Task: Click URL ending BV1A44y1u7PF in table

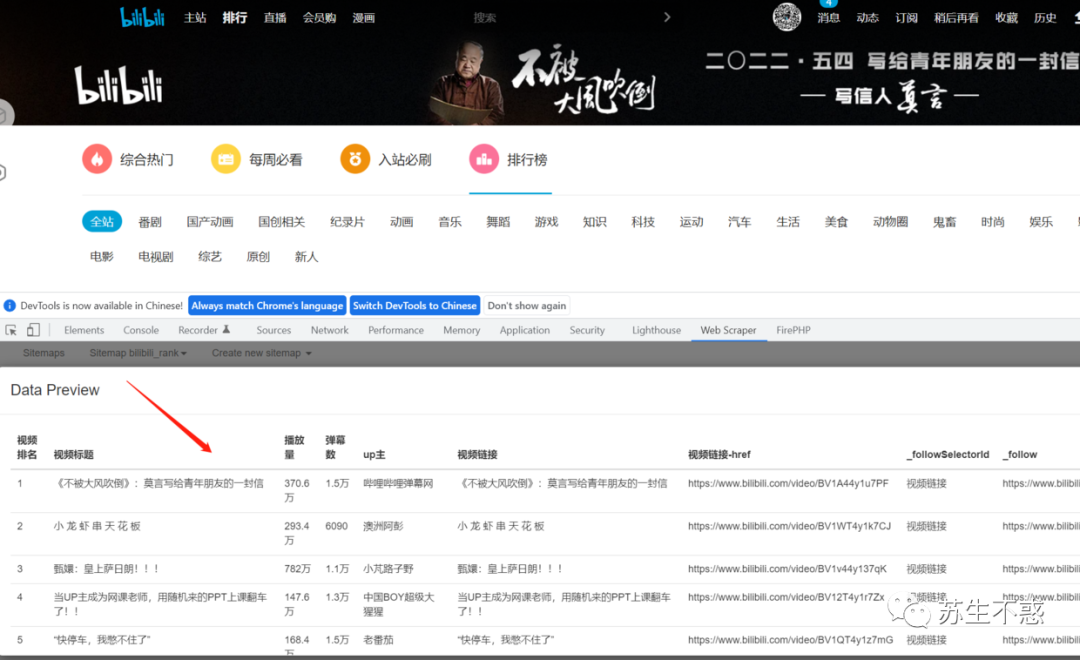Action: click(x=788, y=483)
